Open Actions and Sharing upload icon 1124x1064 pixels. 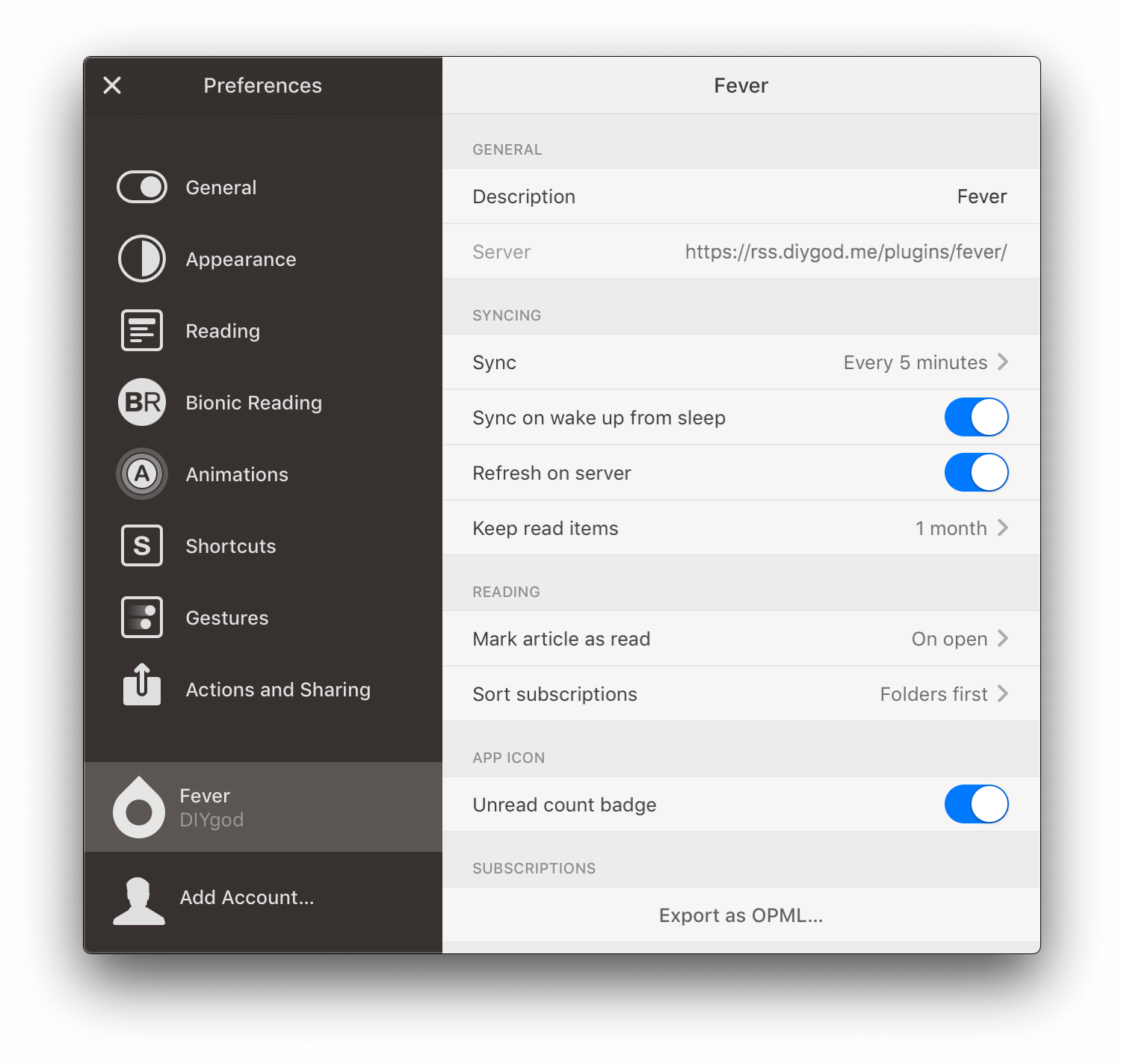(x=142, y=684)
